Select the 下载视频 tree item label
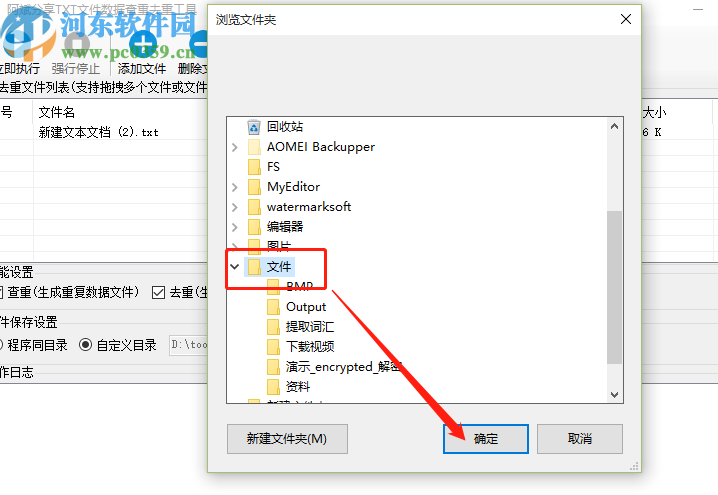The image size is (718, 495). pos(310,347)
